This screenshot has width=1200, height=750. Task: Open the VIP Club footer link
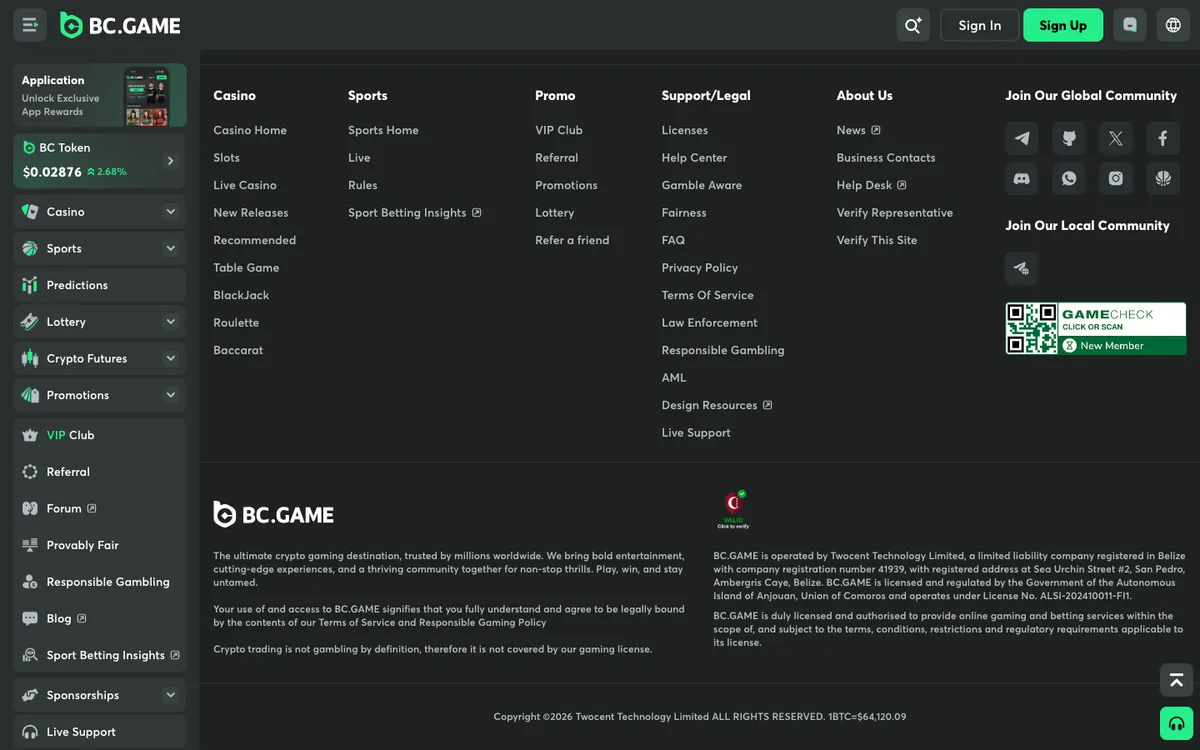tap(558, 130)
